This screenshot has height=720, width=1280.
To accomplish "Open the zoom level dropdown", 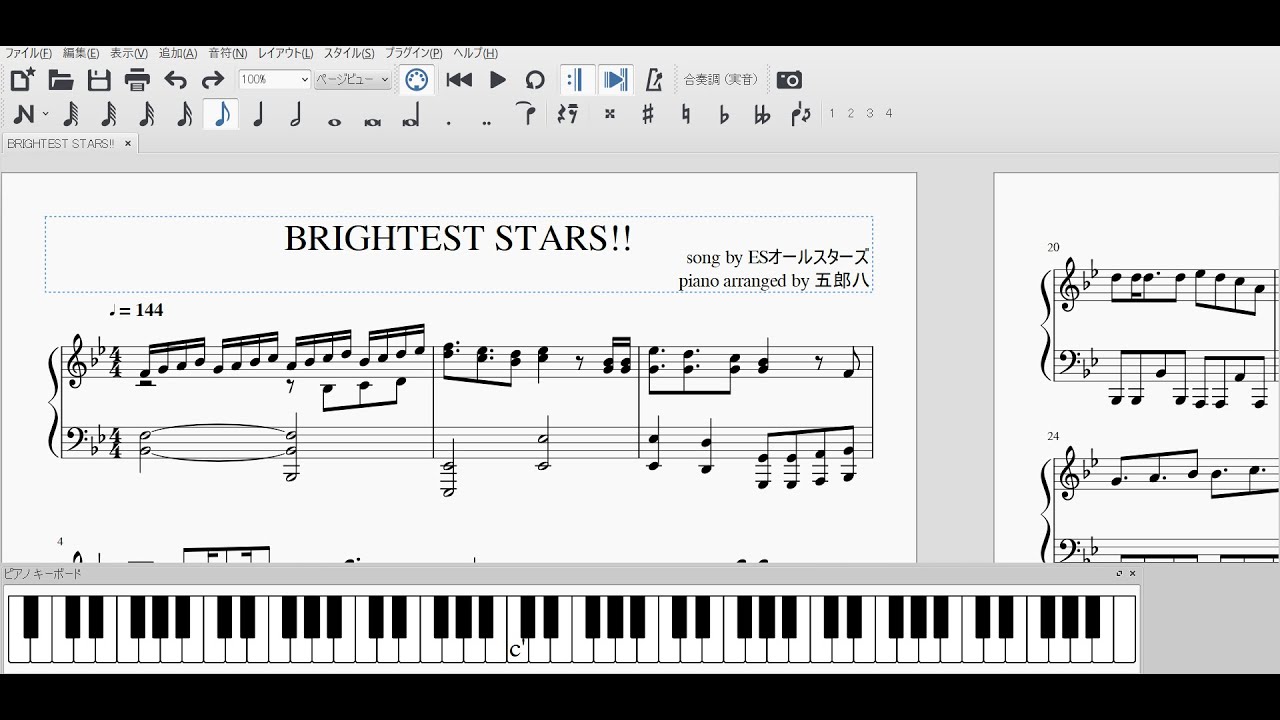I will (x=274, y=79).
